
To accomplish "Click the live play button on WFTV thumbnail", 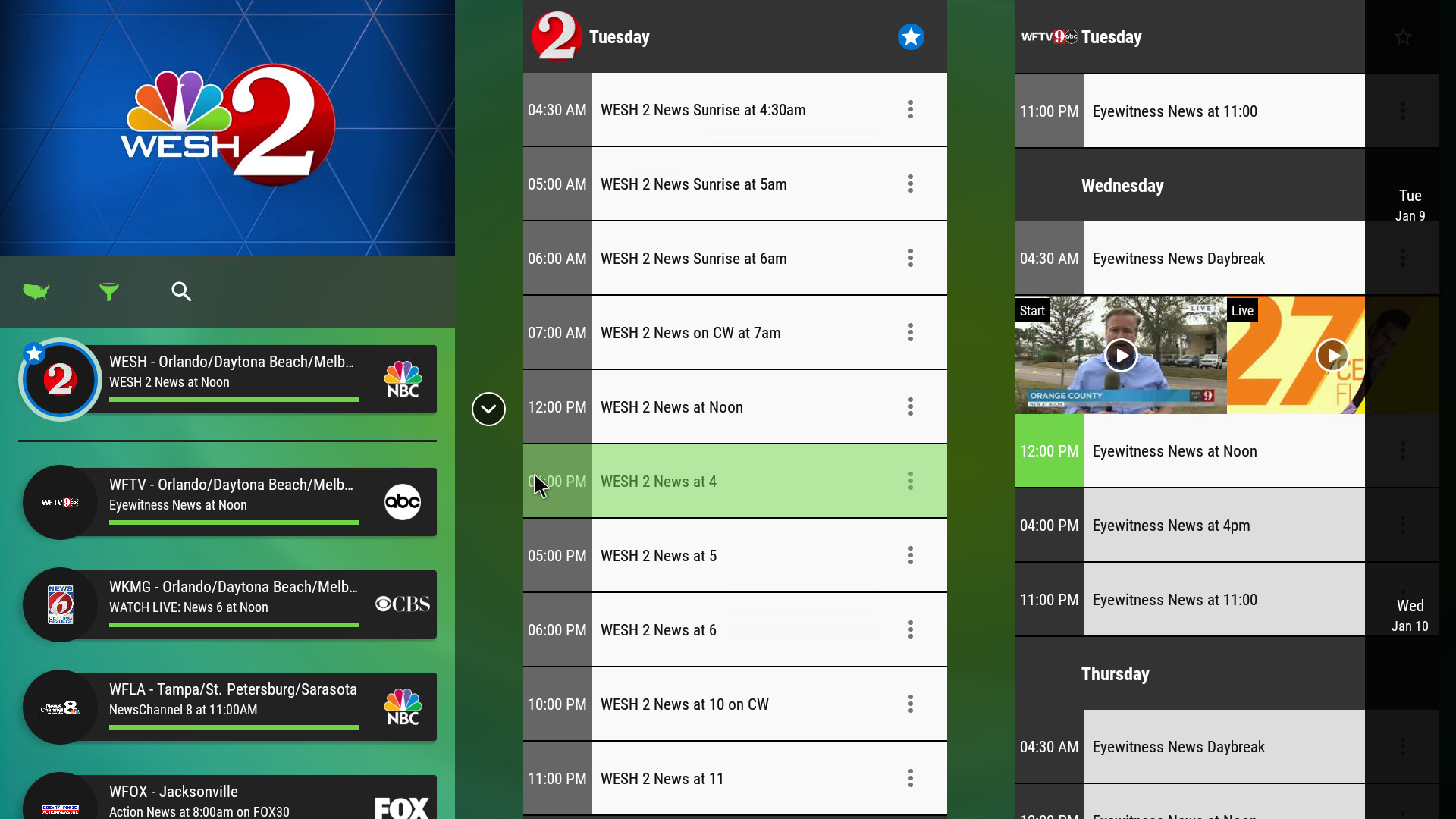I will pyautogui.click(x=1331, y=355).
